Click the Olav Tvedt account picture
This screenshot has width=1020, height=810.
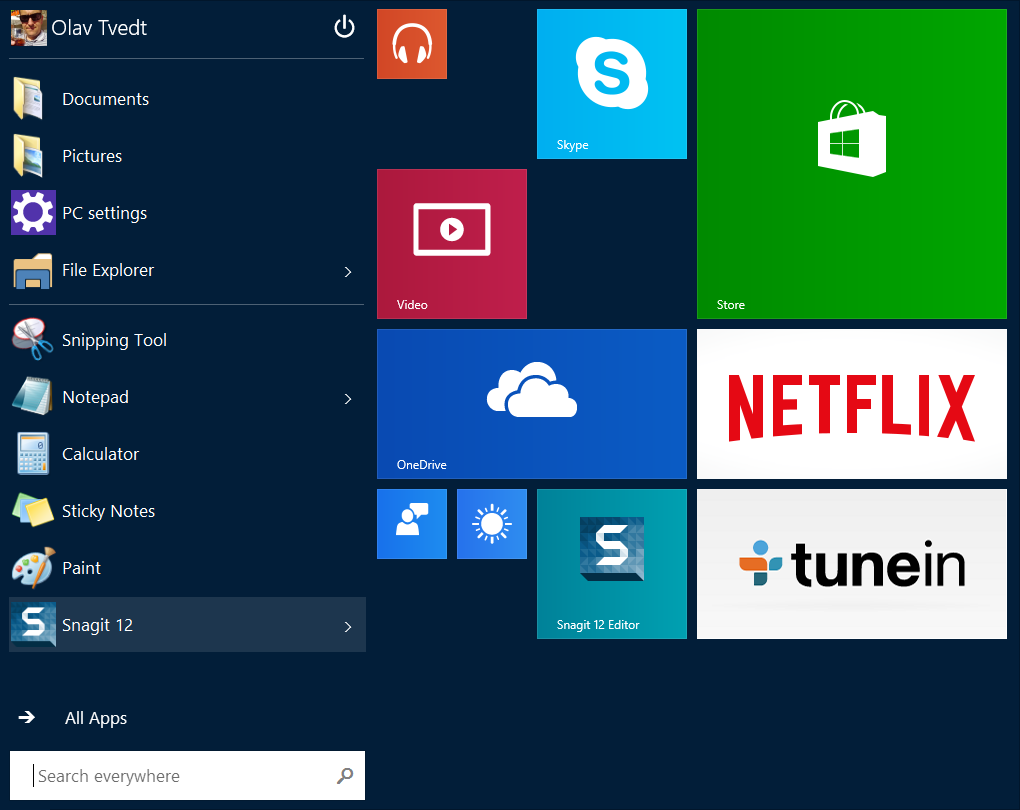coord(28,27)
